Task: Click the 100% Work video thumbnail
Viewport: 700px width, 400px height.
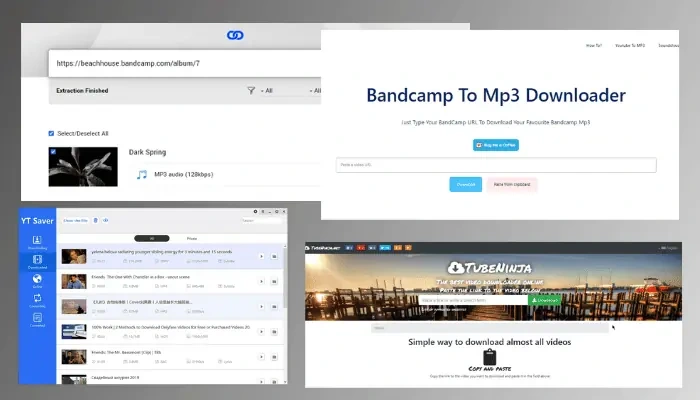Action: point(74,332)
